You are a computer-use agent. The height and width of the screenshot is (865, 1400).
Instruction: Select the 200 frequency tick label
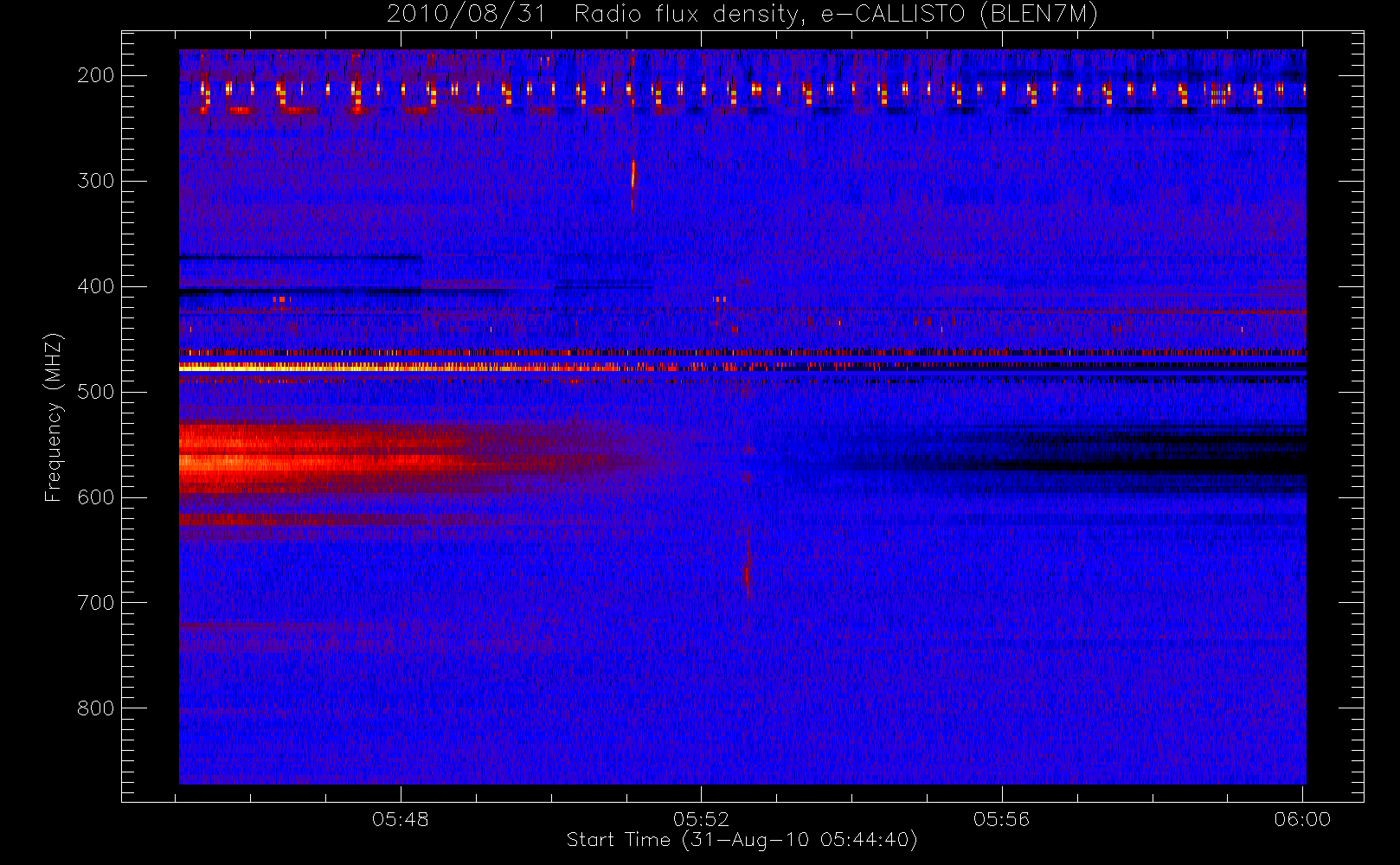[96, 75]
